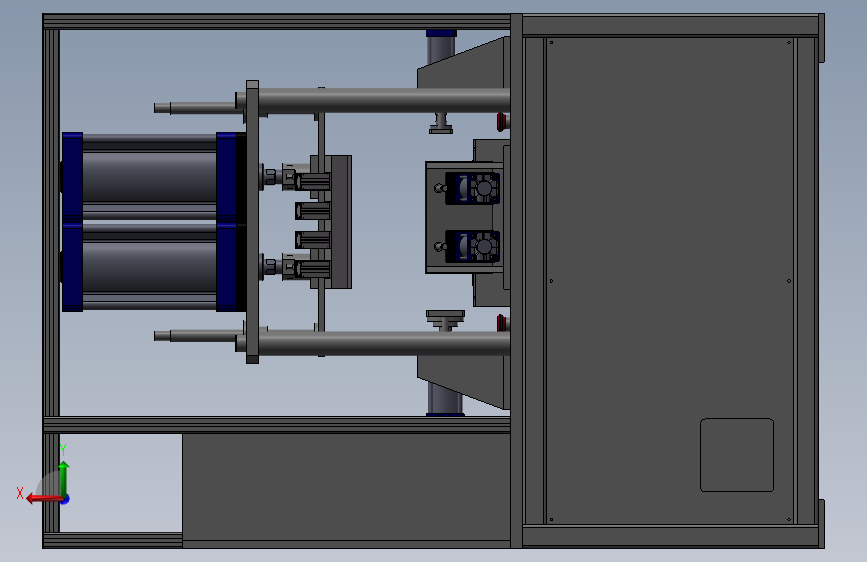Select the upper fan motor in the center housing
The image size is (867, 562).
click(473, 188)
